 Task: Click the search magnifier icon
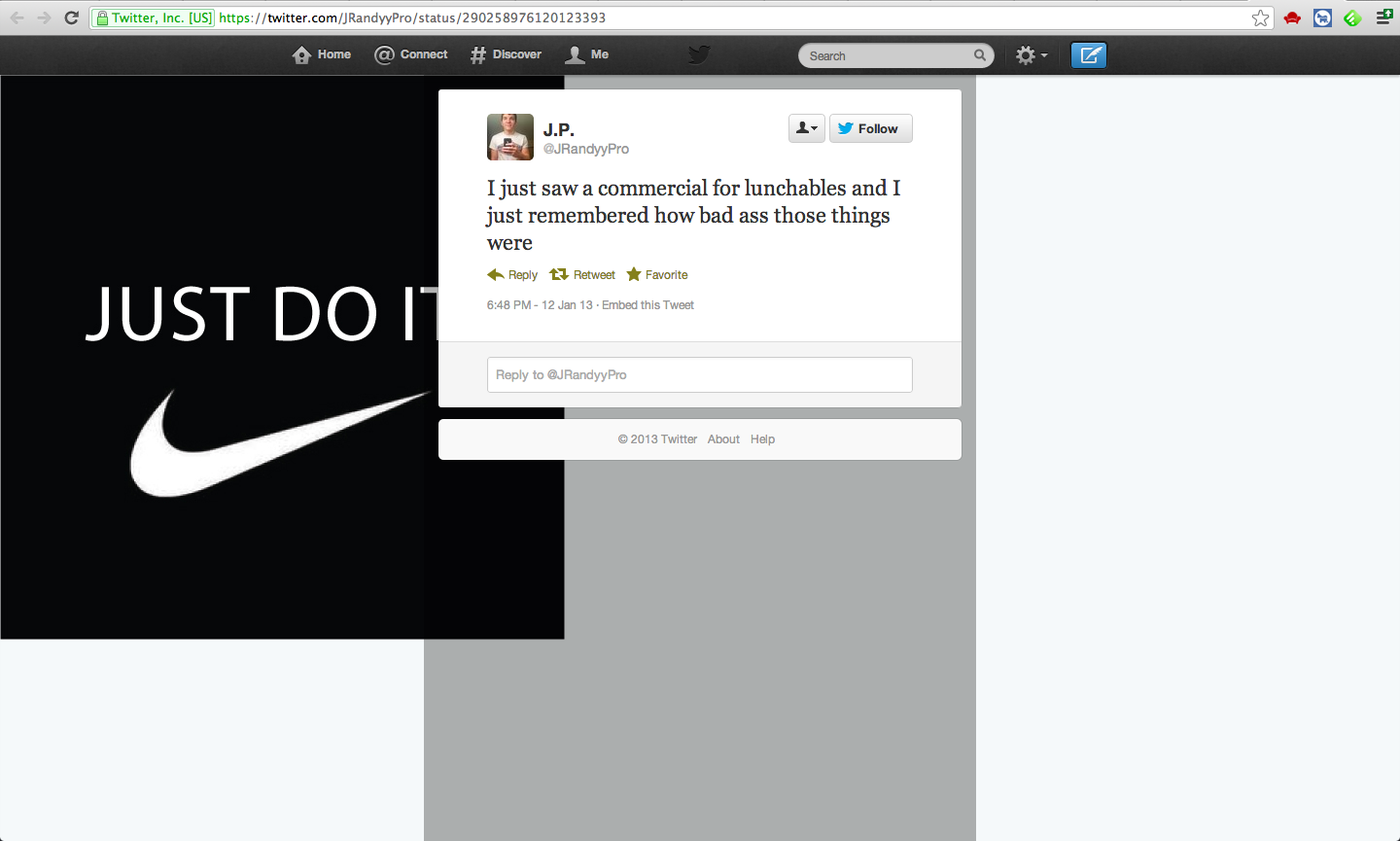[980, 55]
